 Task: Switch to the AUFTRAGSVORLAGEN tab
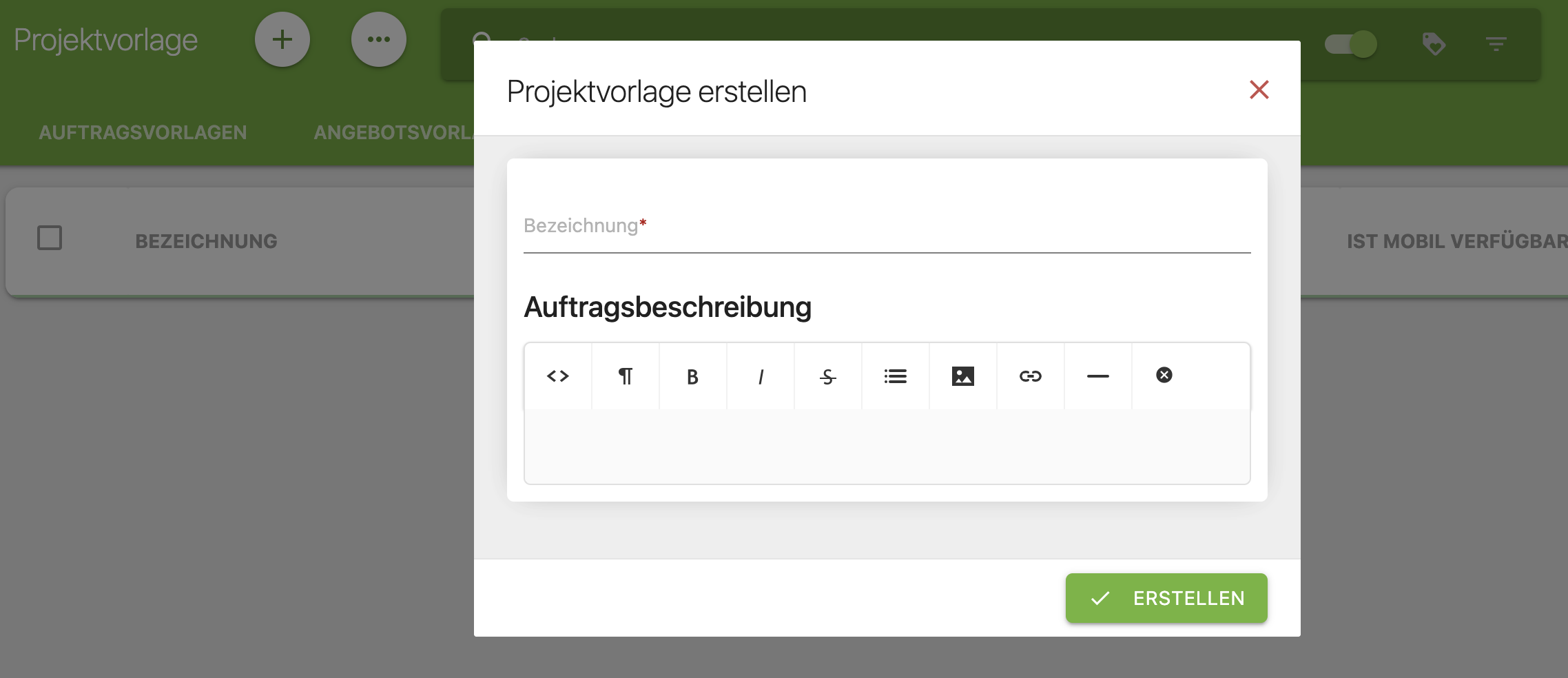tap(143, 132)
